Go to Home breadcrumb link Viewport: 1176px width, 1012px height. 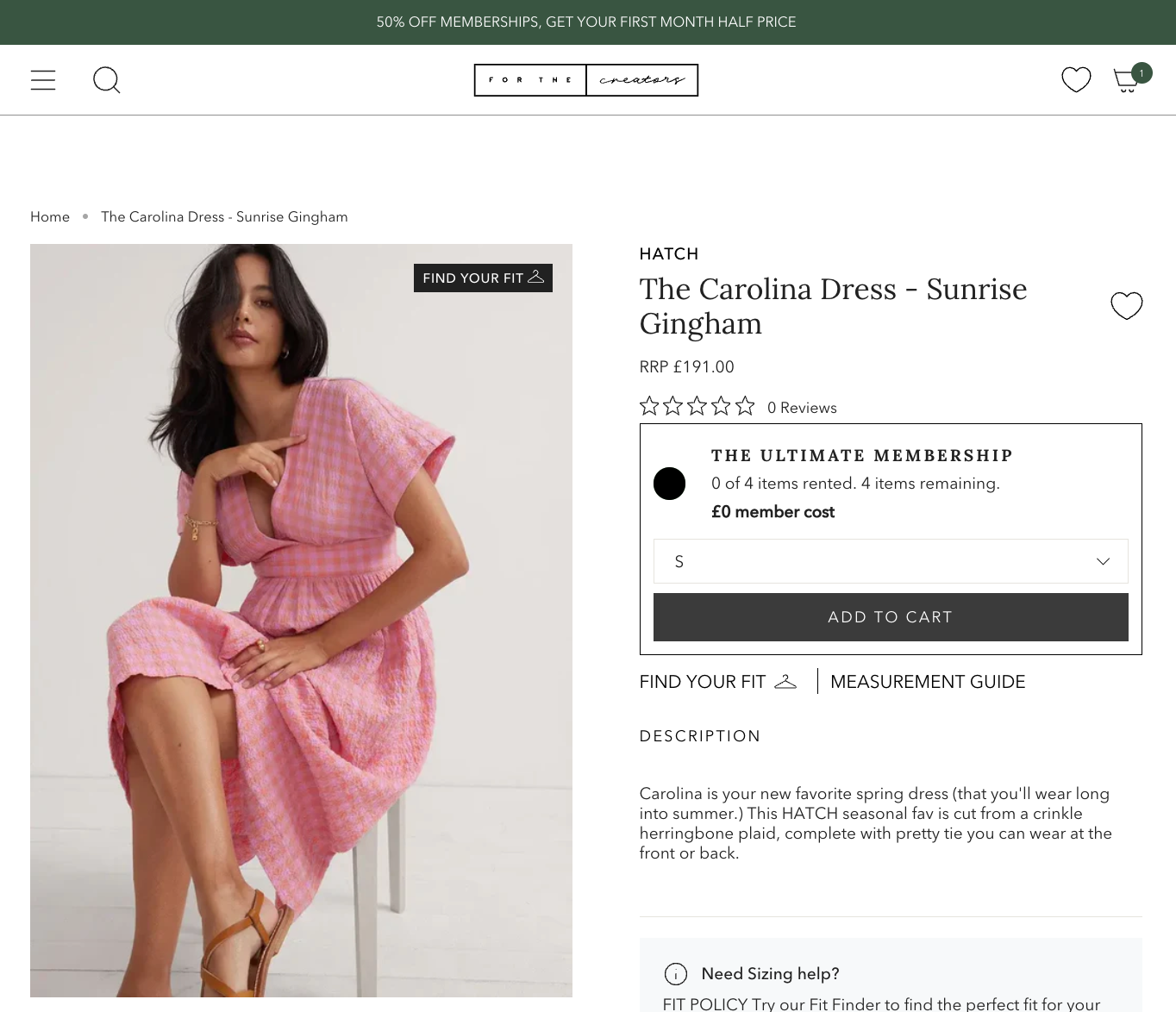point(50,217)
